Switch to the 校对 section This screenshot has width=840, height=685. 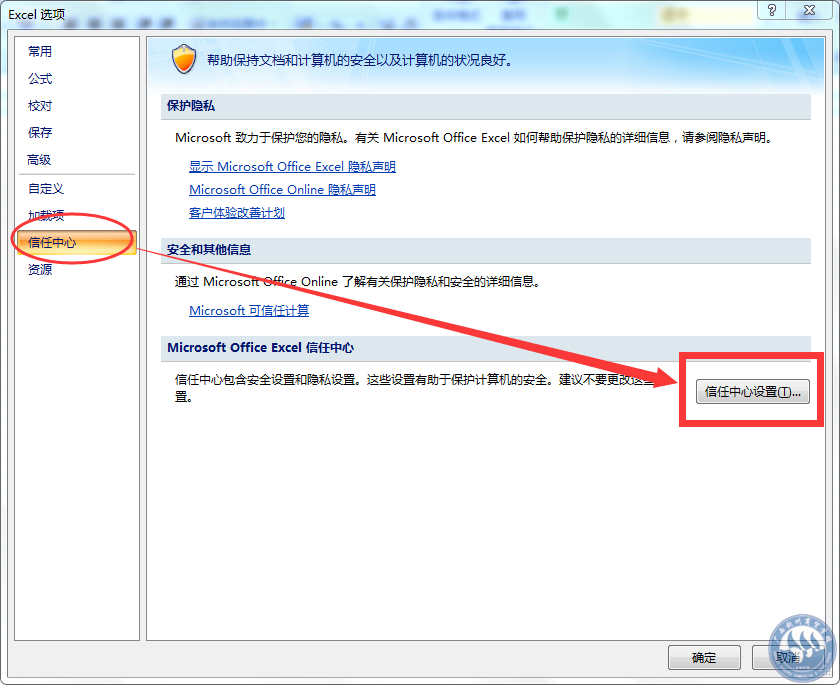[40, 106]
